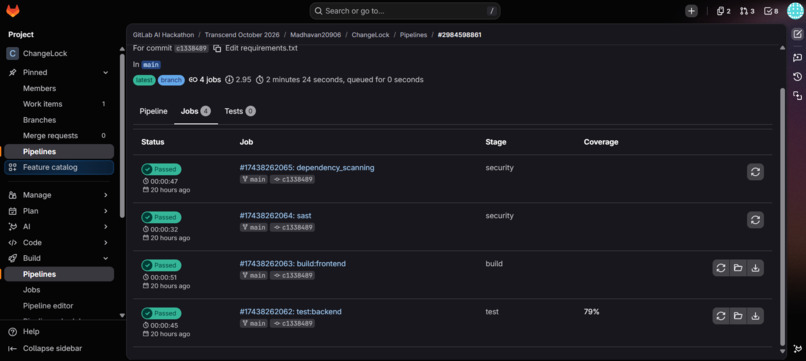The width and height of the screenshot is (806, 361).
Task: Download artifacts of test:backend job
Action: pyautogui.click(x=755, y=316)
